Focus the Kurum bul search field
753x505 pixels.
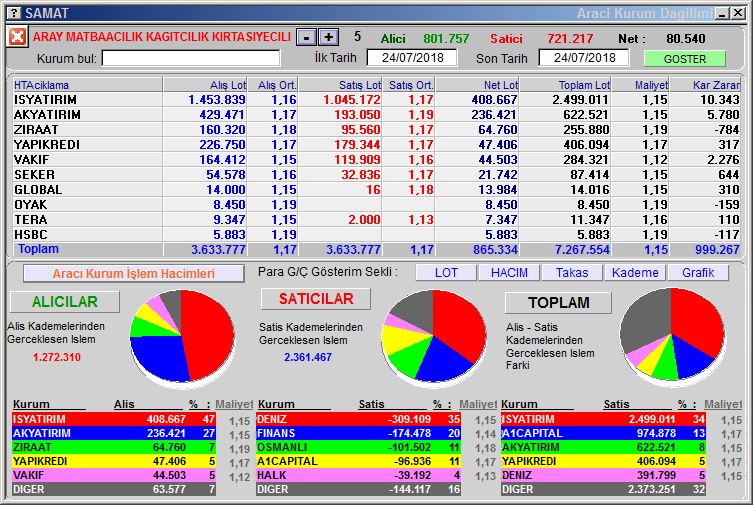coord(191,58)
